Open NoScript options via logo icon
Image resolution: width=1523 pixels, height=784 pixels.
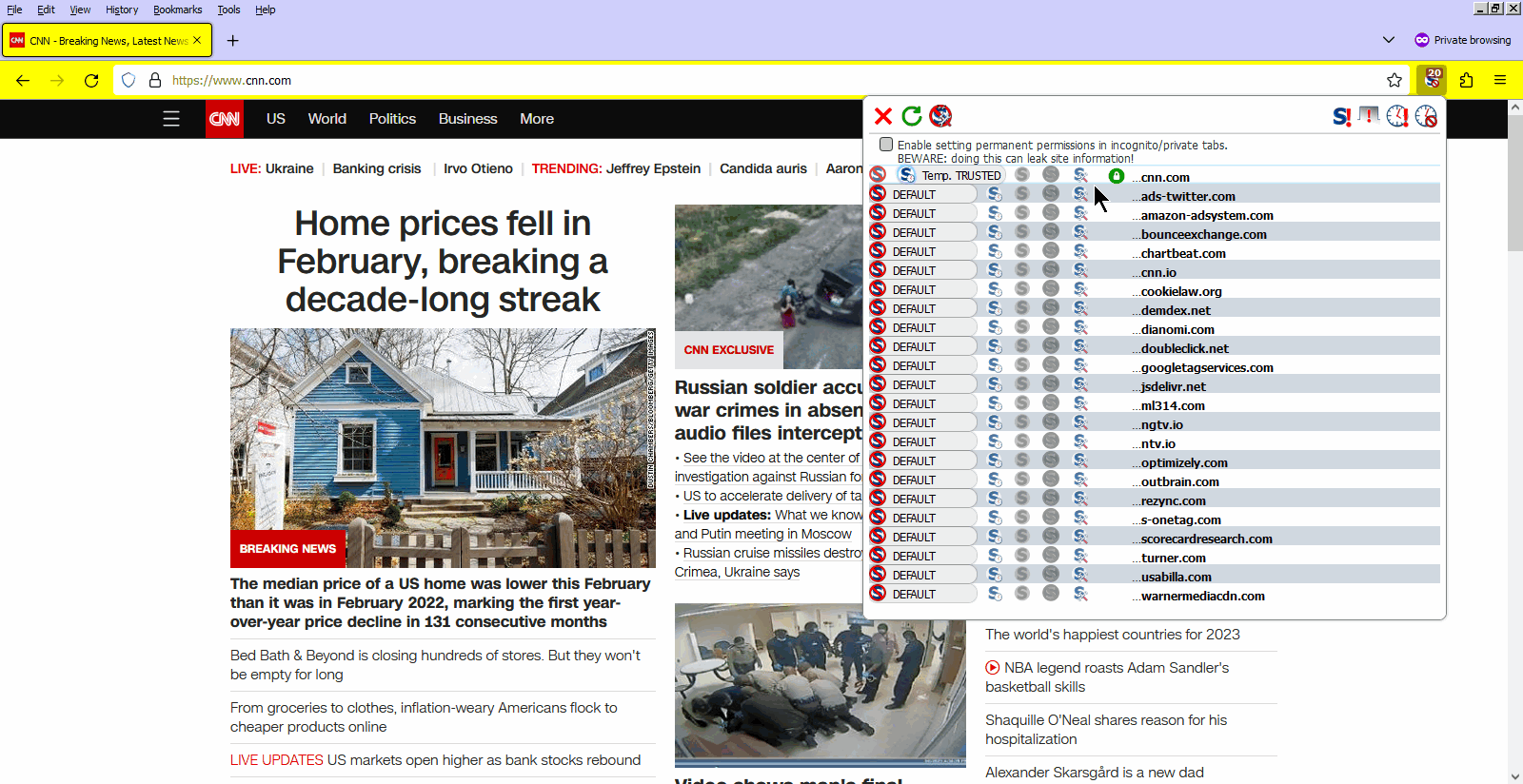tap(940, 116)
